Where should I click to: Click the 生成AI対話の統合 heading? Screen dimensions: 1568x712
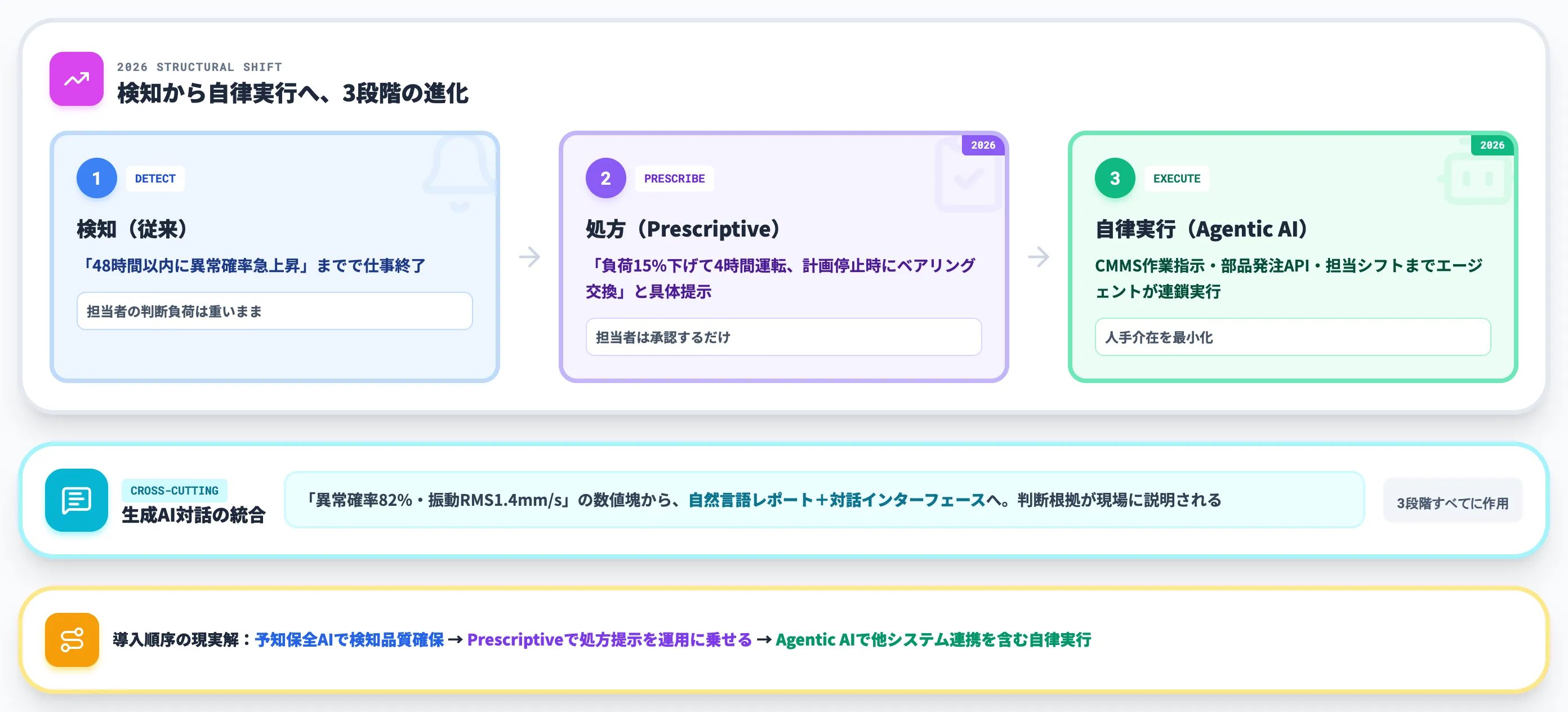194,515
